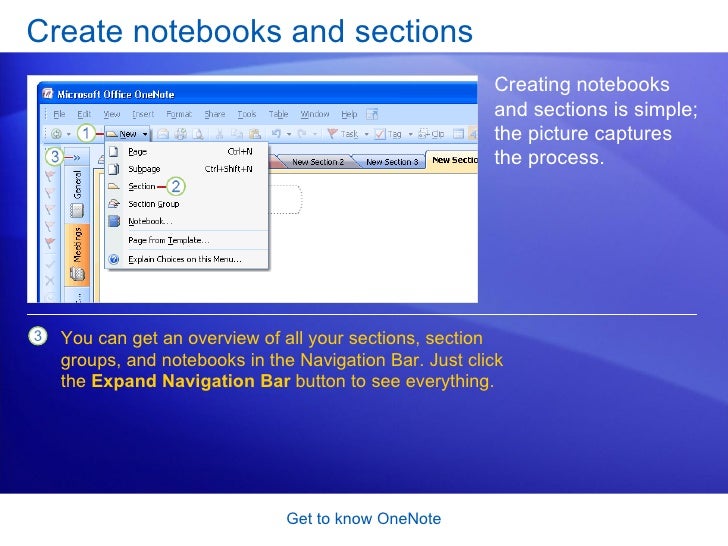Open the dropdown arrow beside Tag
728x546 pixels.
tap(410, 134)
